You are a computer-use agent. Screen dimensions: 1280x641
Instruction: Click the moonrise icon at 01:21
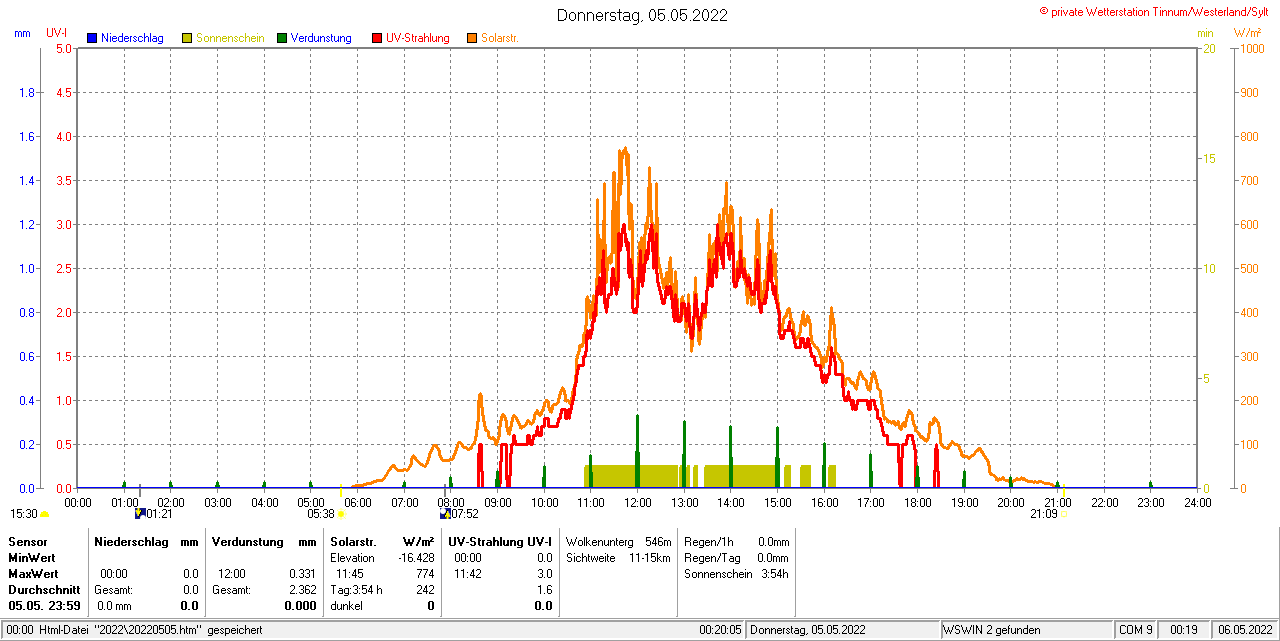[x=140, y=513]
